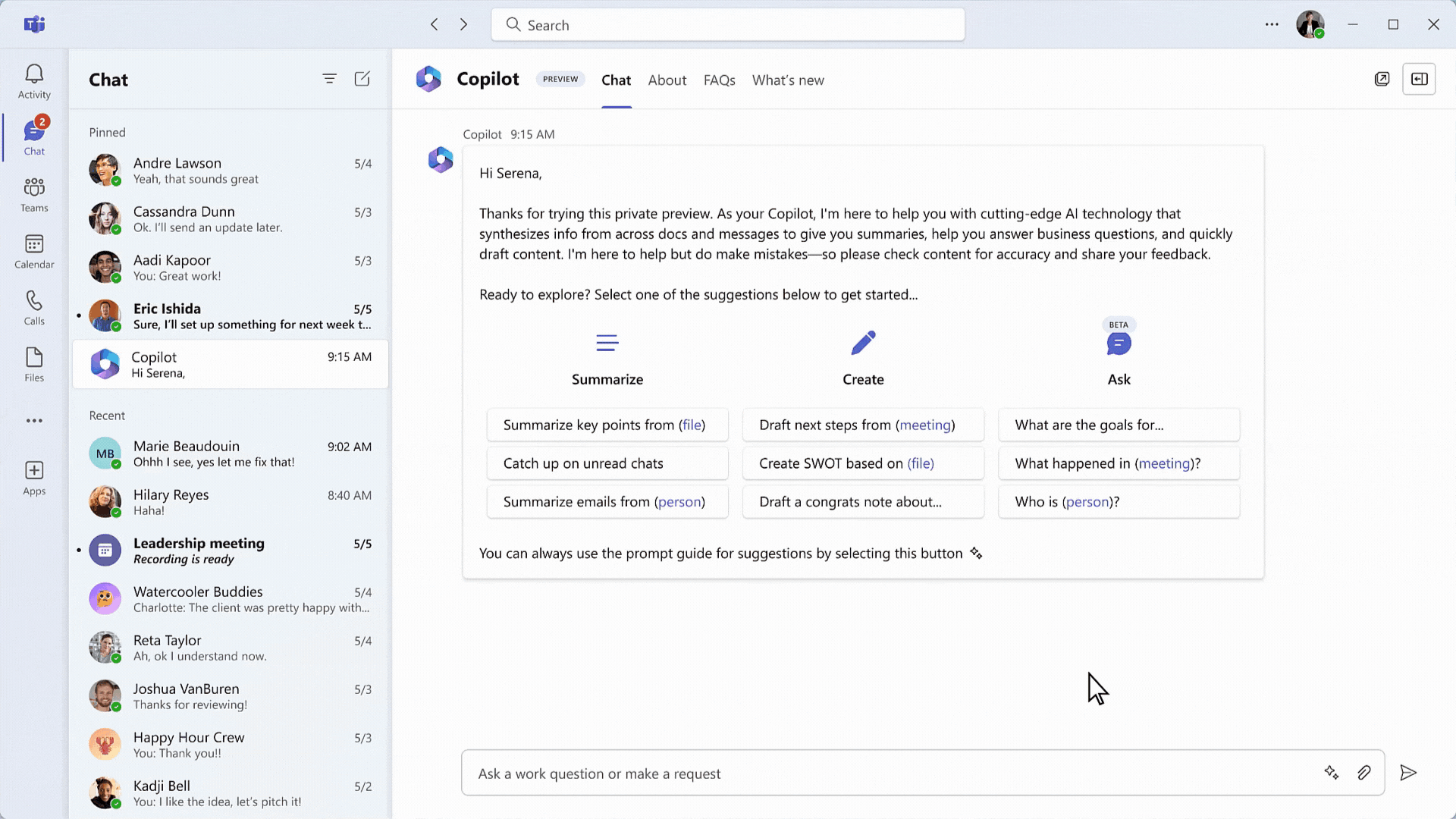Expand the filter chats options
This screenshot has width=1456, height=819.
(329, 78)
